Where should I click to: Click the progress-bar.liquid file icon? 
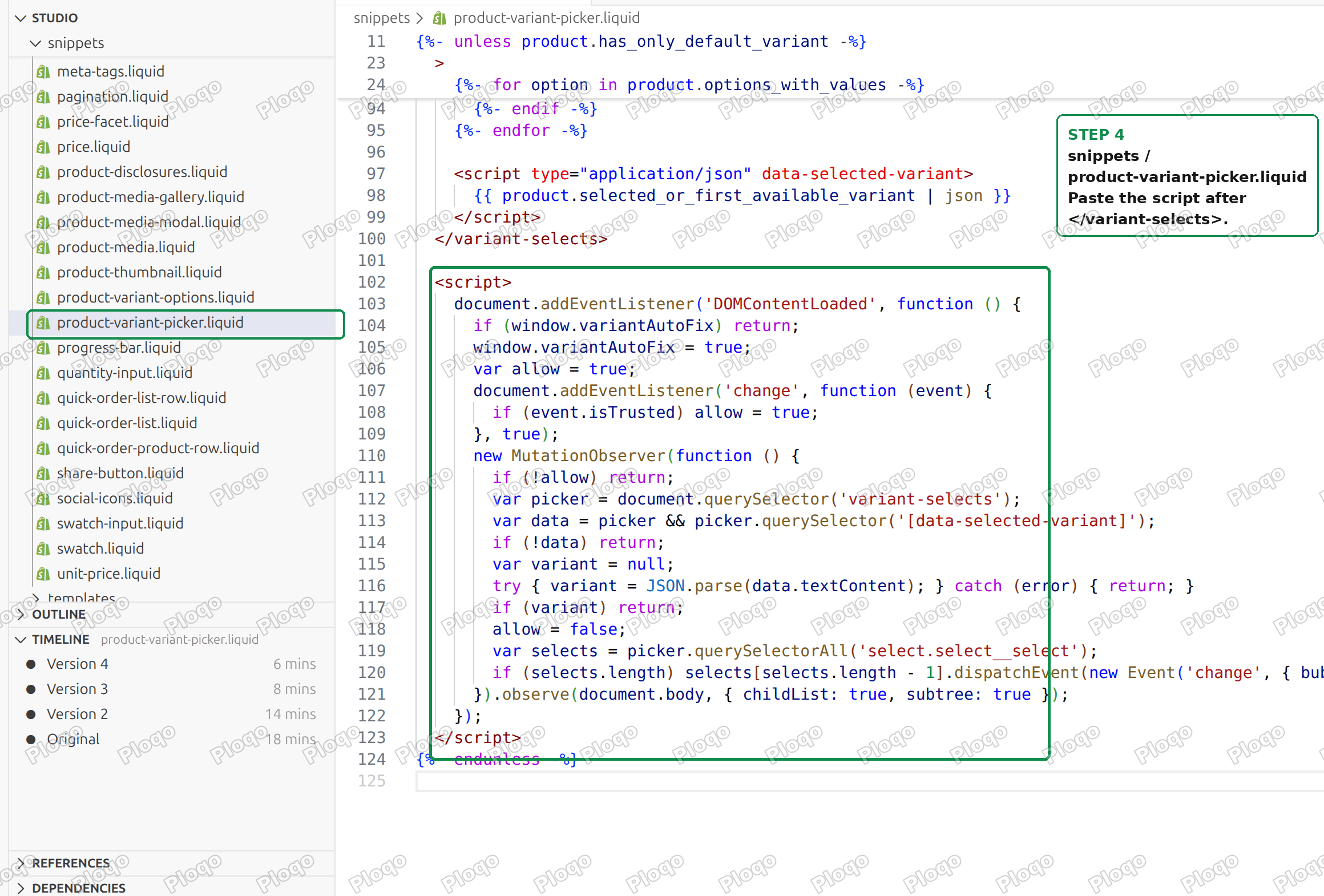pyautogui.click(x=43, y=348)
